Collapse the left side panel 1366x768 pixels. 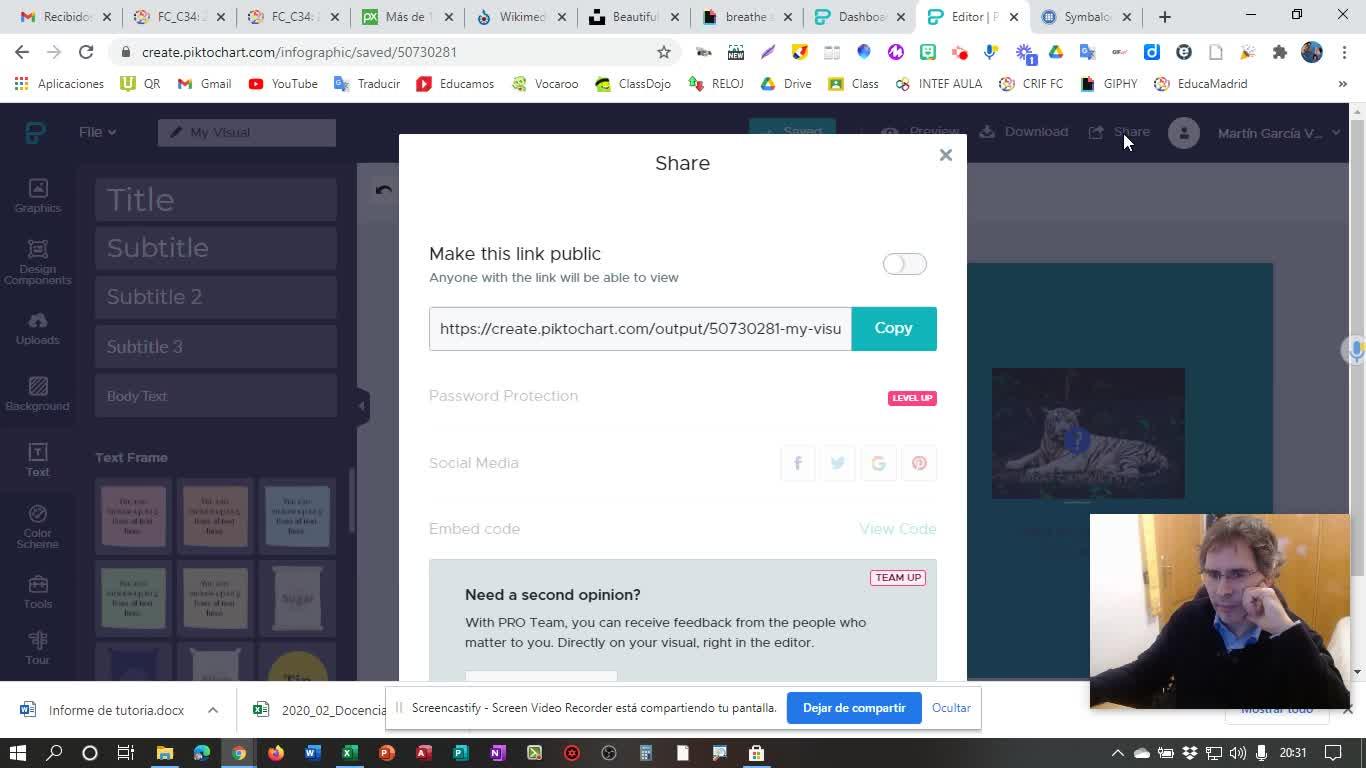362,405
